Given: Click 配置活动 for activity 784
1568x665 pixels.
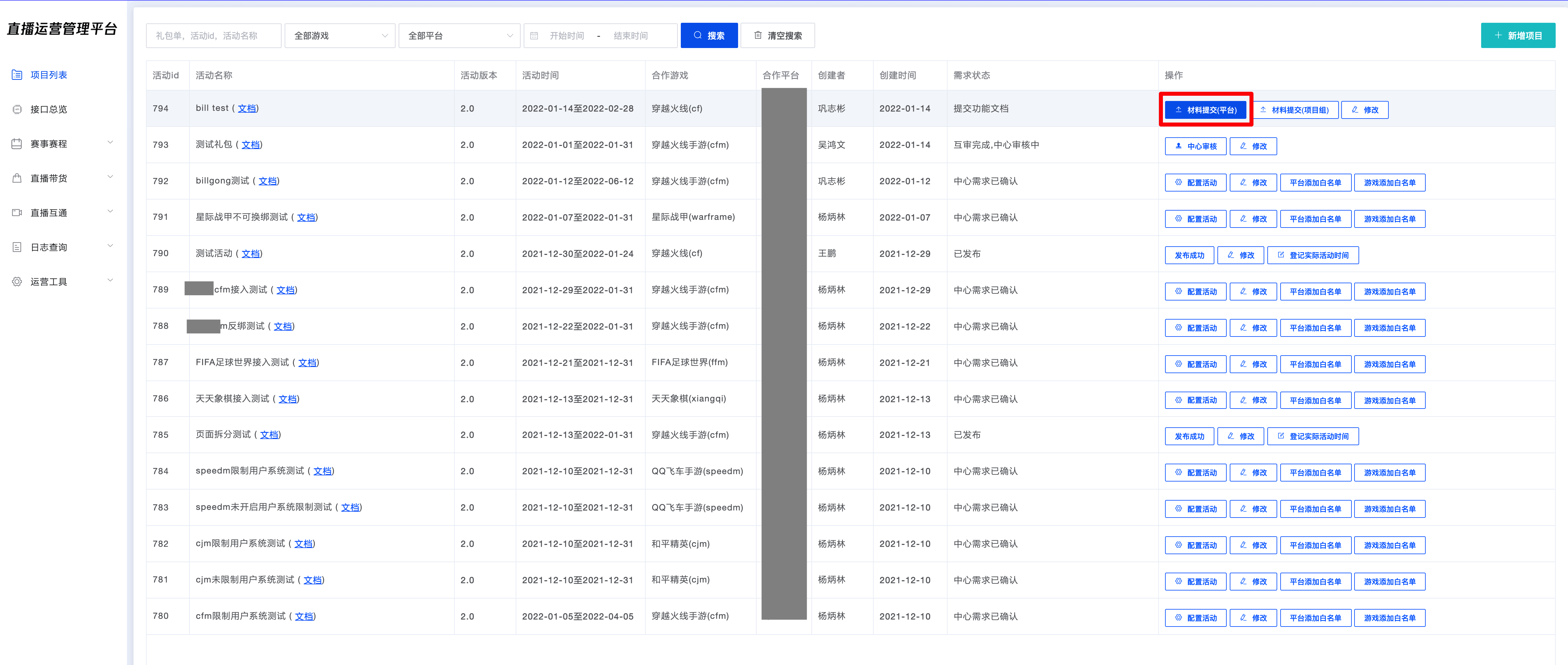Looking at the screenshot, I should [1196, 473].
